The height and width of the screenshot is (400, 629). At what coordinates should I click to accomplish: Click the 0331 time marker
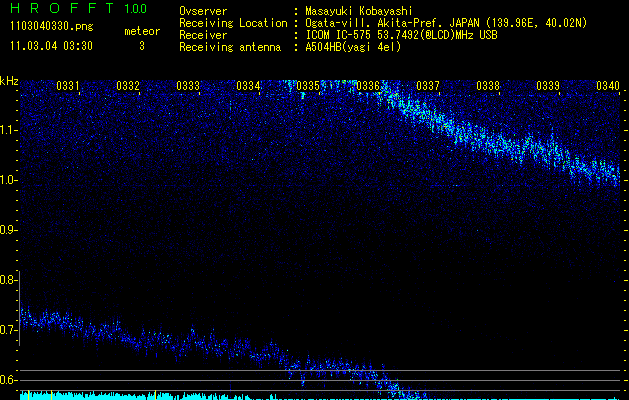[67, 86]
